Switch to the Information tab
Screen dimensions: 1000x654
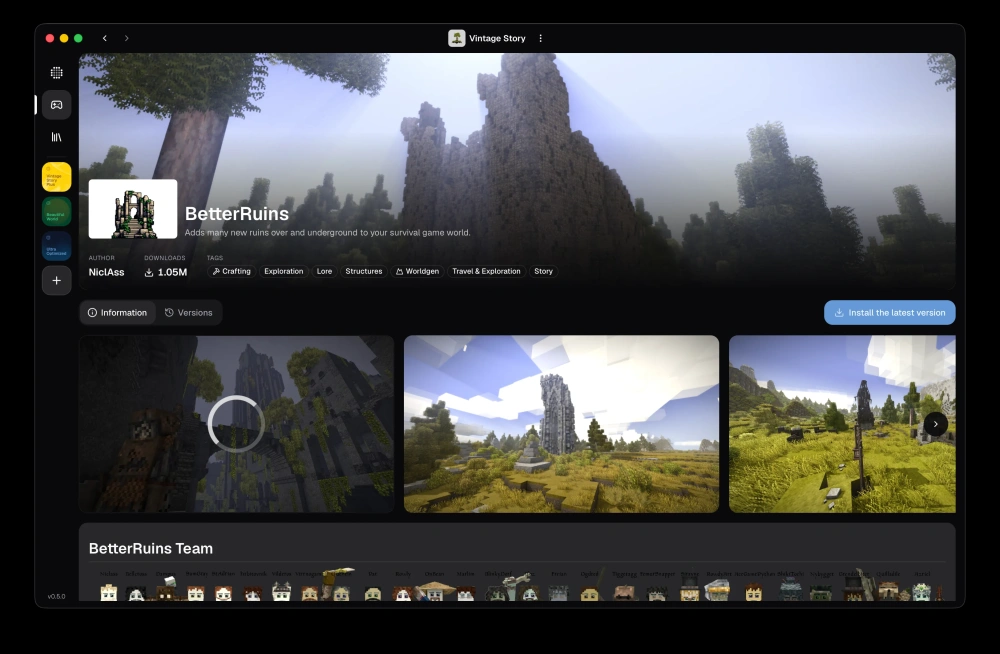(x=117, y=313)
